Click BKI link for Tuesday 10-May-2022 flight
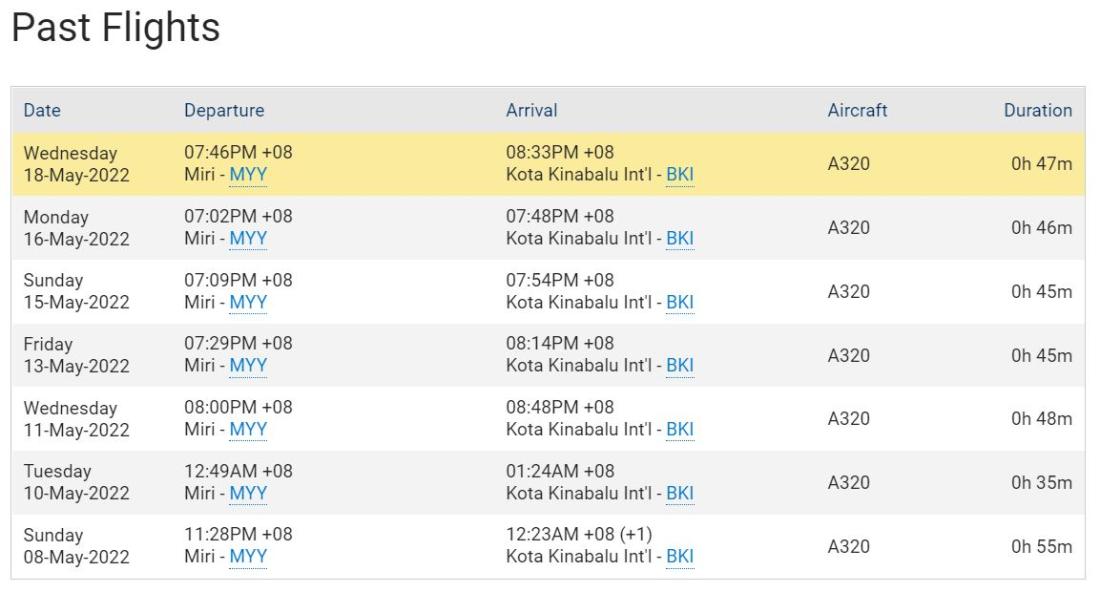Viewport: 1100px width, 592px height. (680, 493)
